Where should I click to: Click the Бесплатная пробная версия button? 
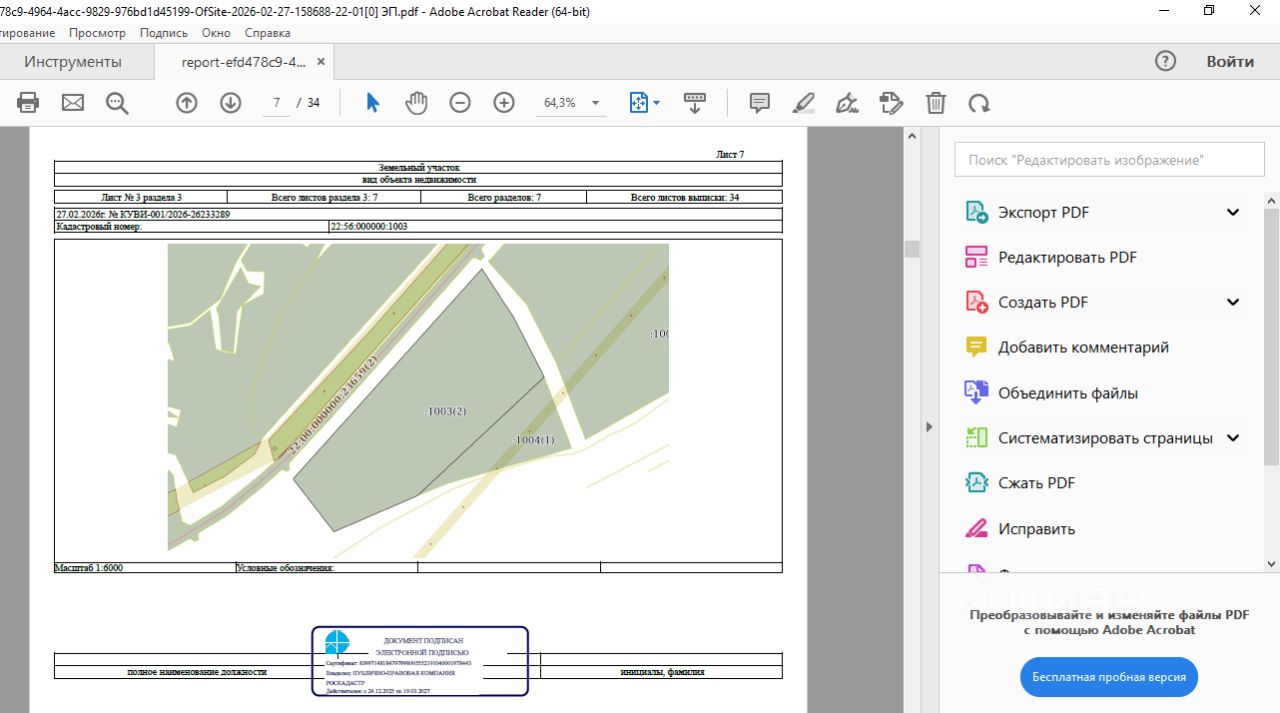tap(1109, 677)
